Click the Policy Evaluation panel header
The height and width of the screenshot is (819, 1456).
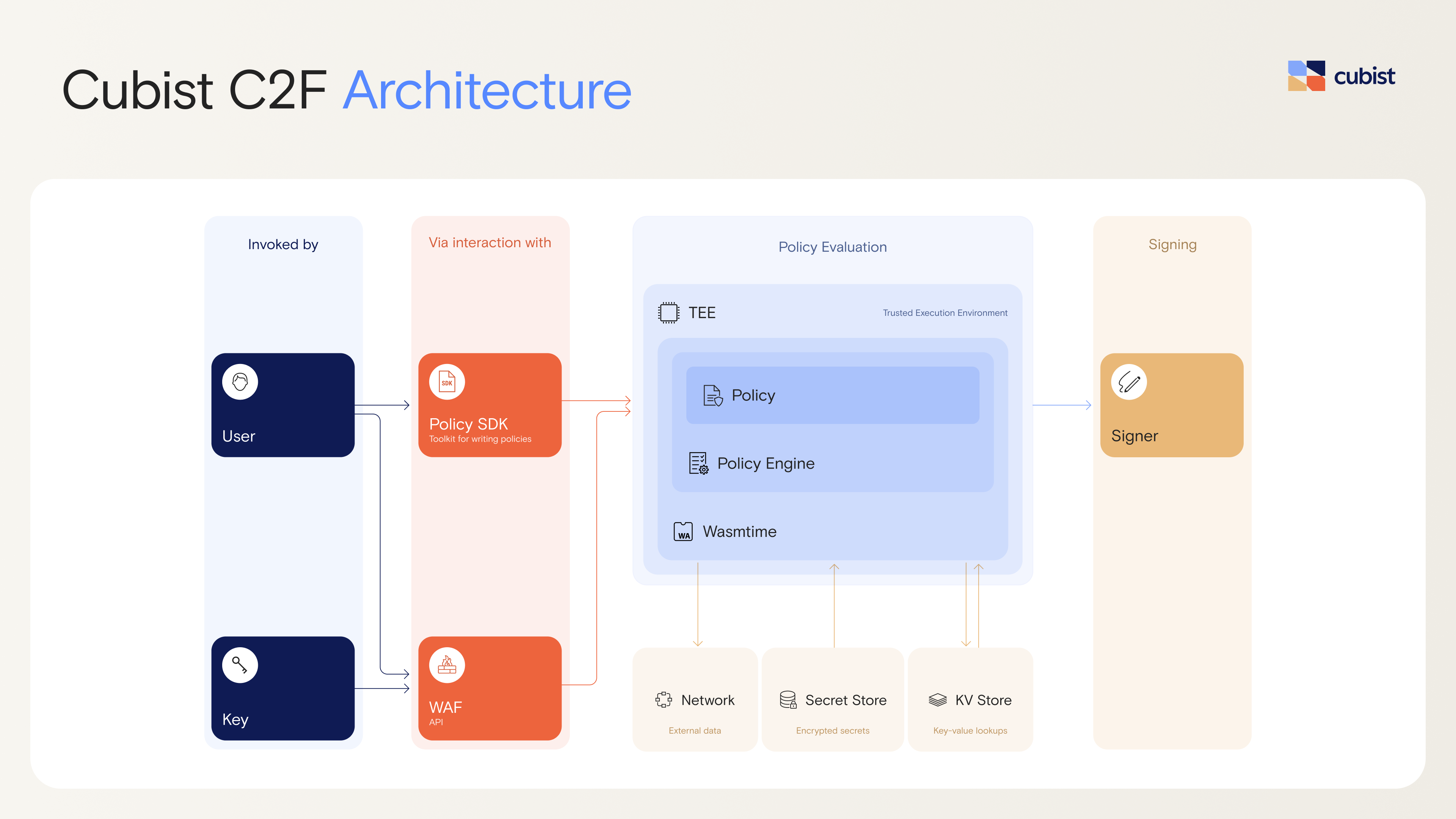tap(832, 247)
